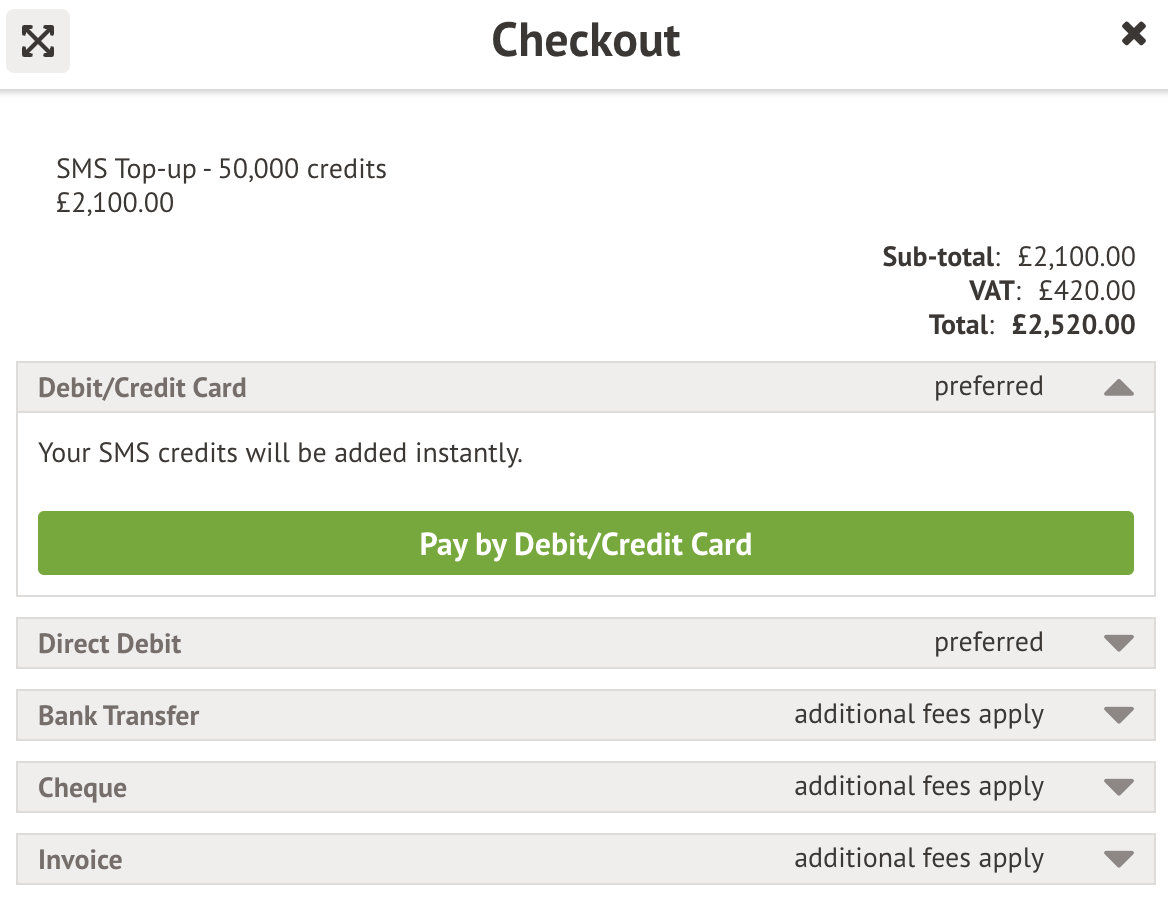This screenshot has width=1168, height=914.
Task: Expand the Cheque section arrow
Action: pyautogui.click(x=1118, y=787)
